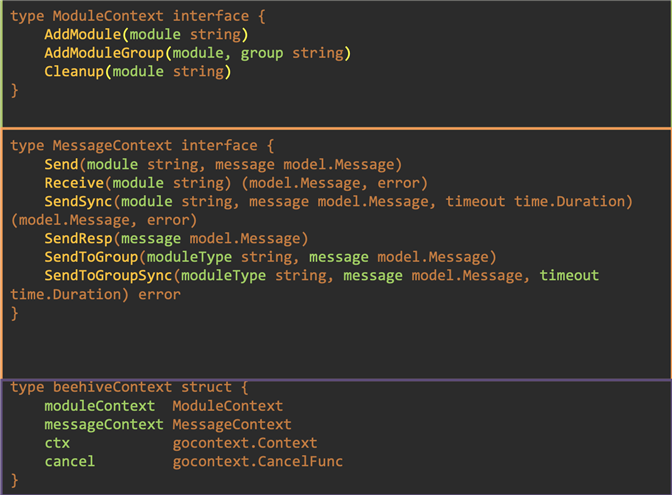The image size is (672, 495).
Task: Click the Receive method name
Action: click(74, 183)
